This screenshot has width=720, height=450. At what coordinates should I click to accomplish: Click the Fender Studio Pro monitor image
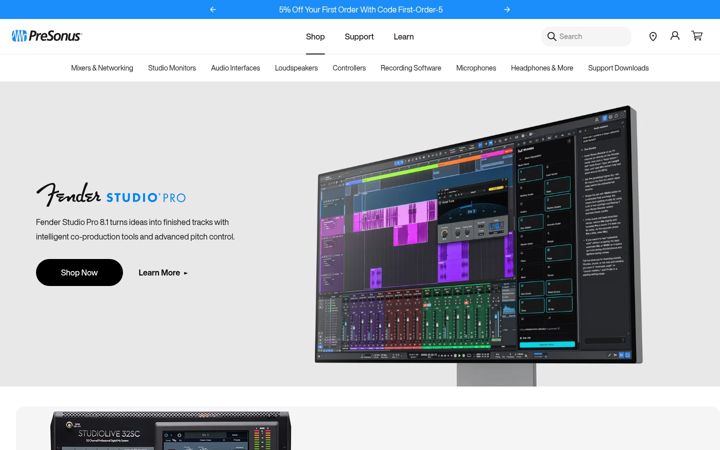click(x=478, y=246)
